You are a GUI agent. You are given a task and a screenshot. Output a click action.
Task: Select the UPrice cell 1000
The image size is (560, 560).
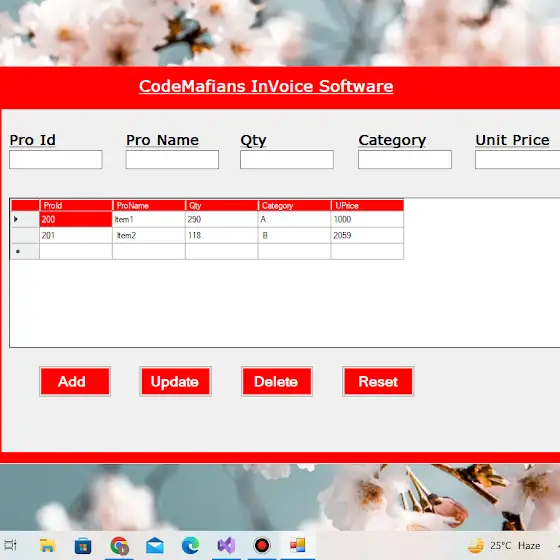coord(367,219)
